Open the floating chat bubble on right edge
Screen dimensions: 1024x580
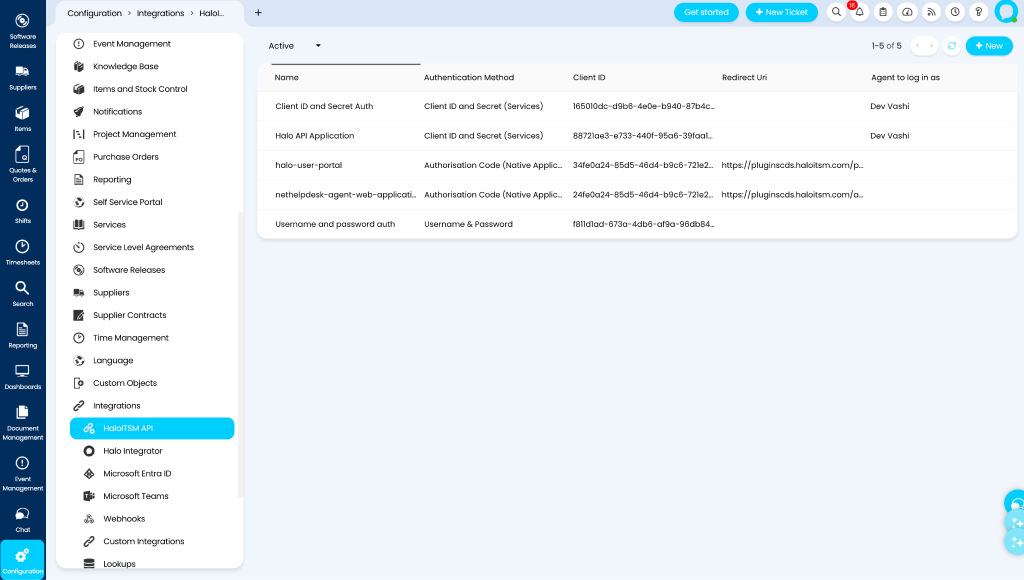point(1015,503)
